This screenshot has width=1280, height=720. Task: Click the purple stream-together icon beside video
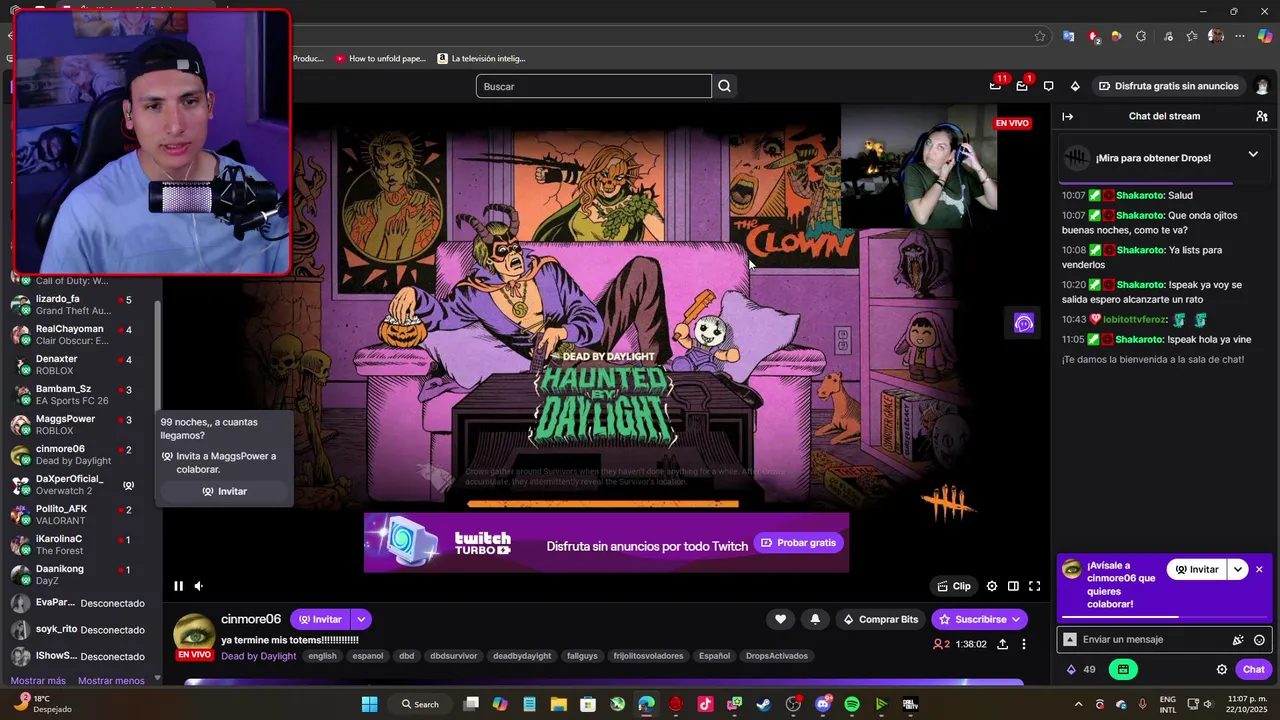tap(1024, 323)
